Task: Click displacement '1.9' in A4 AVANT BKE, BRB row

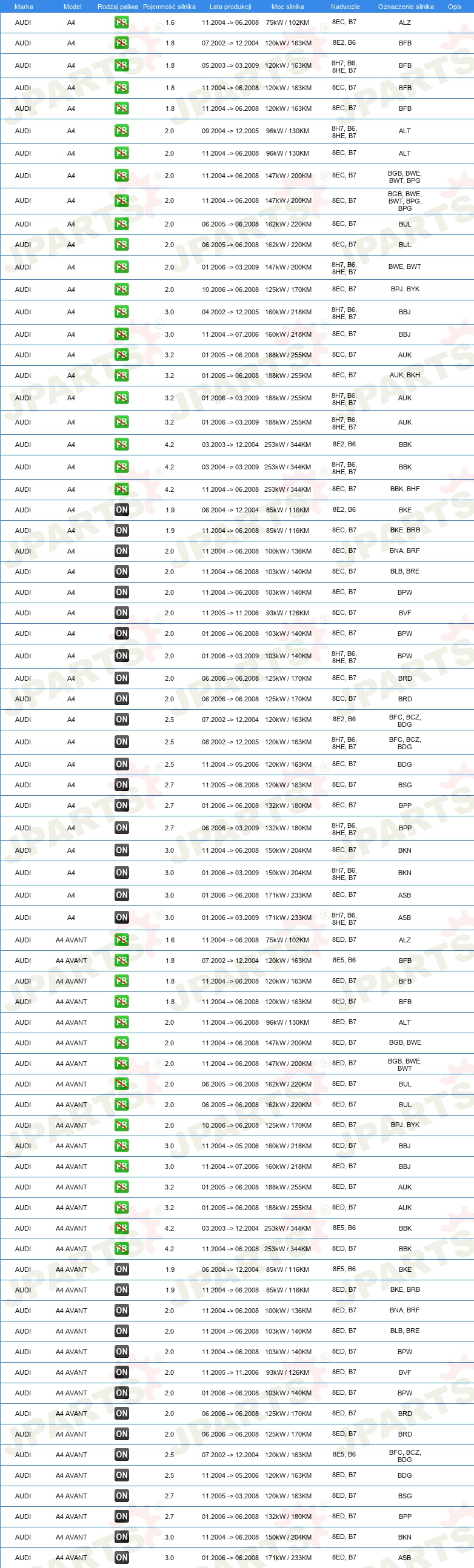Action: [x=170, y=1291]
